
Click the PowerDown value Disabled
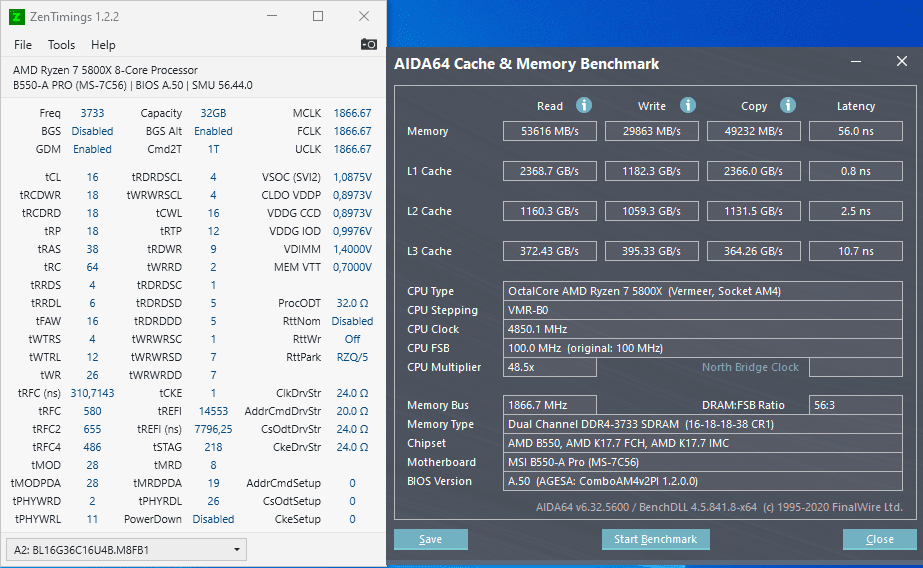[213, 519]
